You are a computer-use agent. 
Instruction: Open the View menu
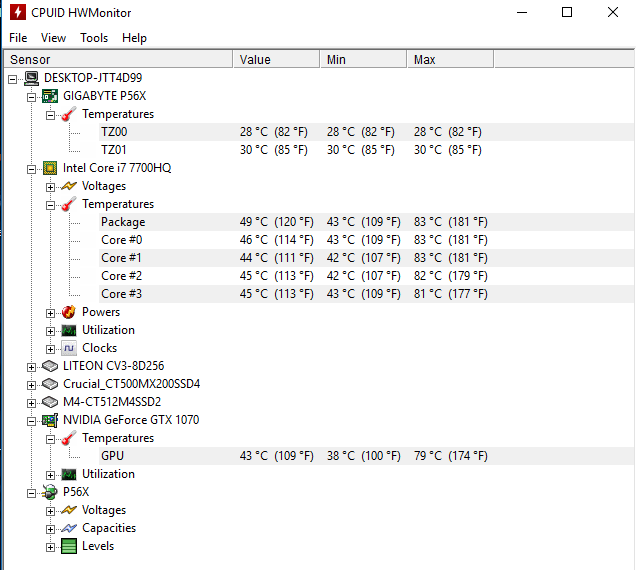(x=53, y=38)
